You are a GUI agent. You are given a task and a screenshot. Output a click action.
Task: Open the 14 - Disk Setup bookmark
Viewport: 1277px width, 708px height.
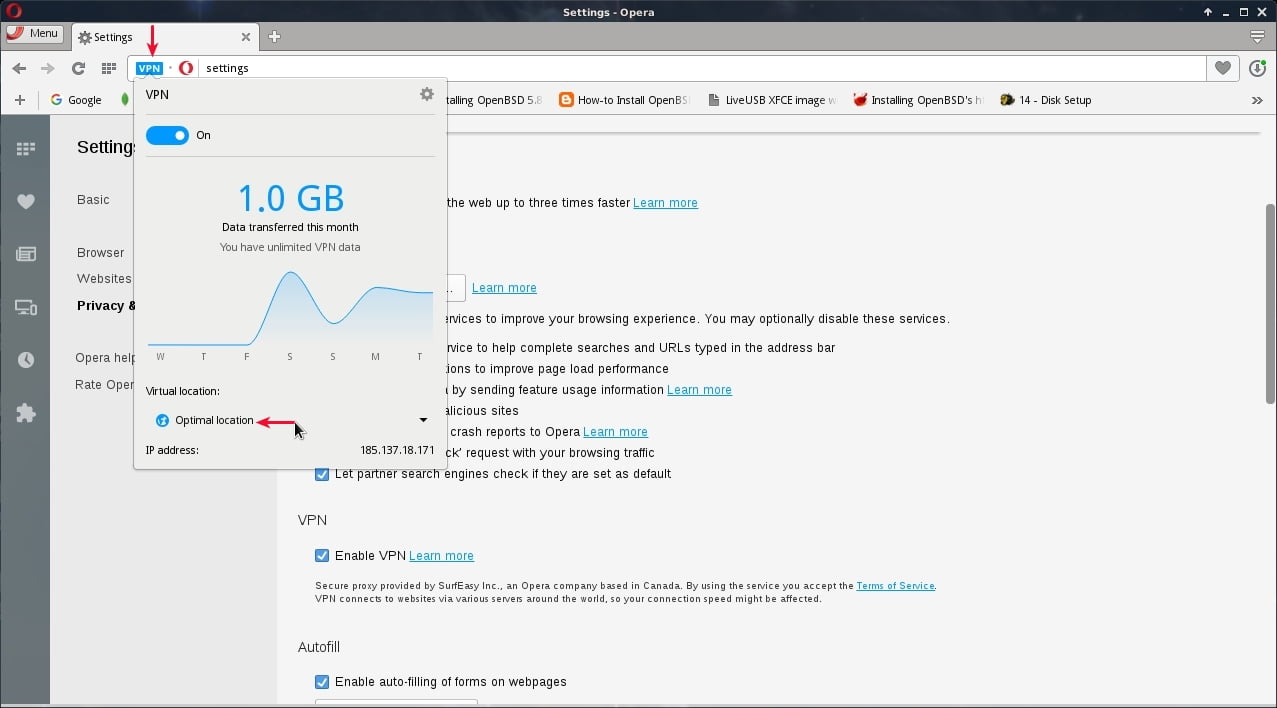tap(1046, 100)
